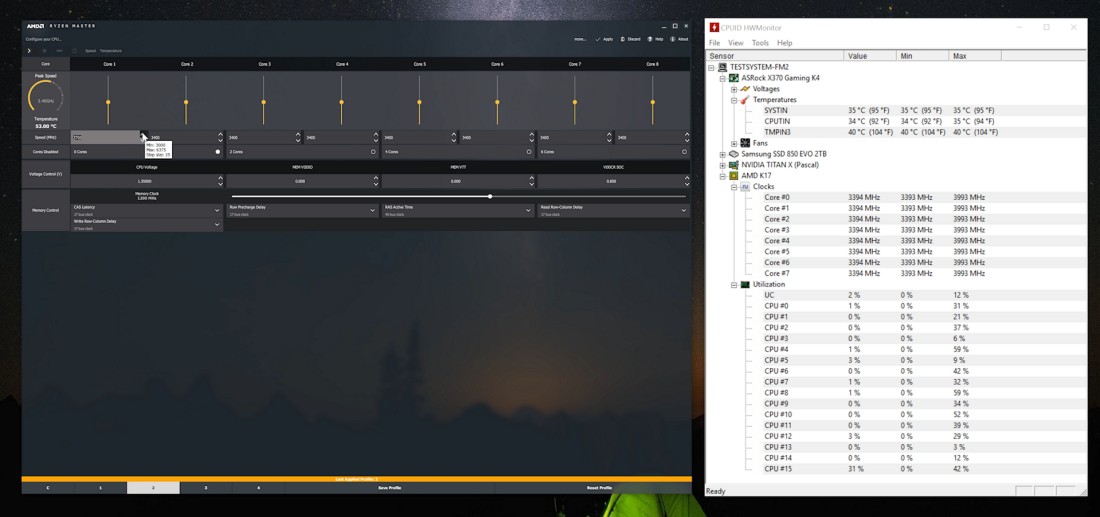1100x517 pixels.
Task: Click the Apply checkmark icon
Action: [597, 39]
